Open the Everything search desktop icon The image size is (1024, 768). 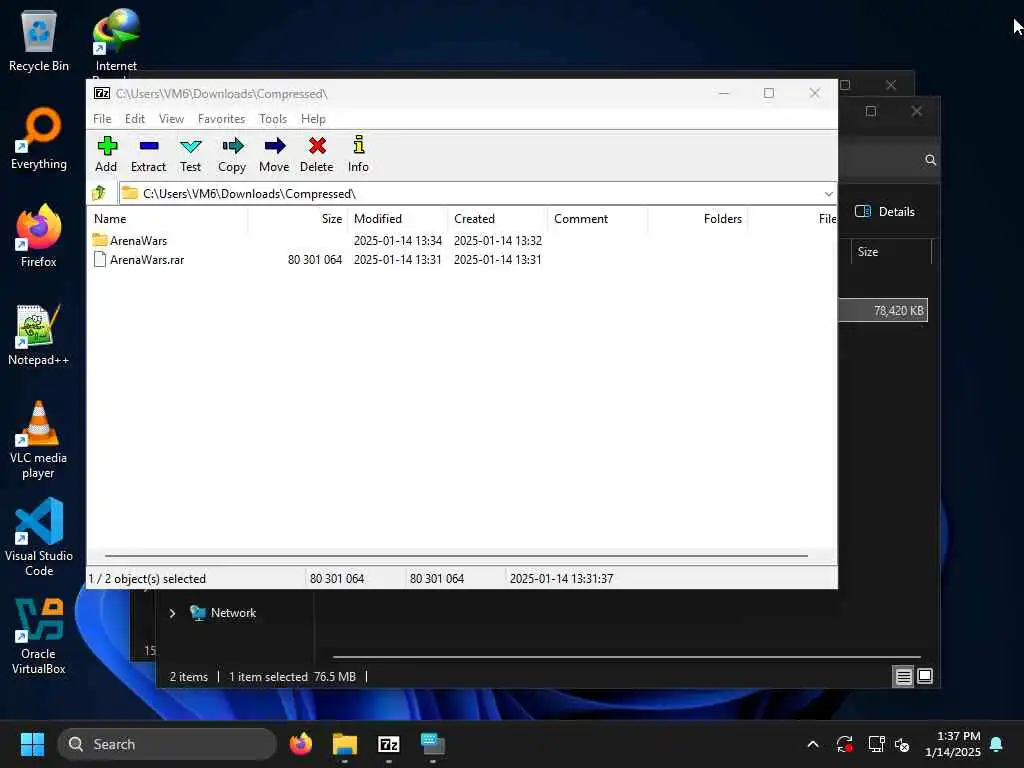(x=39, y=138)
